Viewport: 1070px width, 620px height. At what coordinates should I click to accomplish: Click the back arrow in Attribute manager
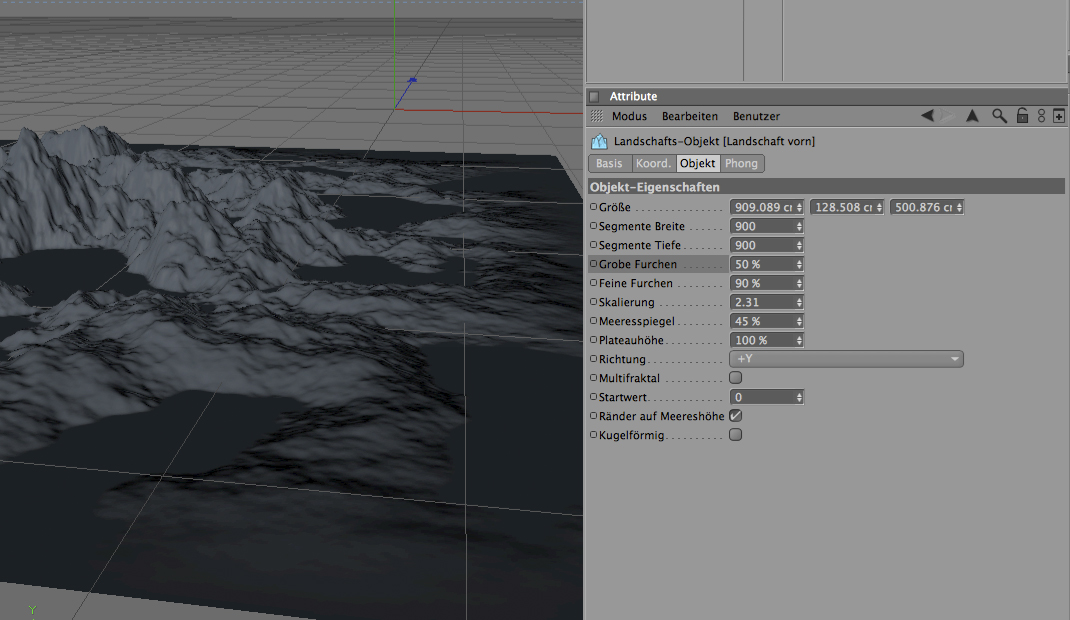pyautogui.click(x=927, y=116)
